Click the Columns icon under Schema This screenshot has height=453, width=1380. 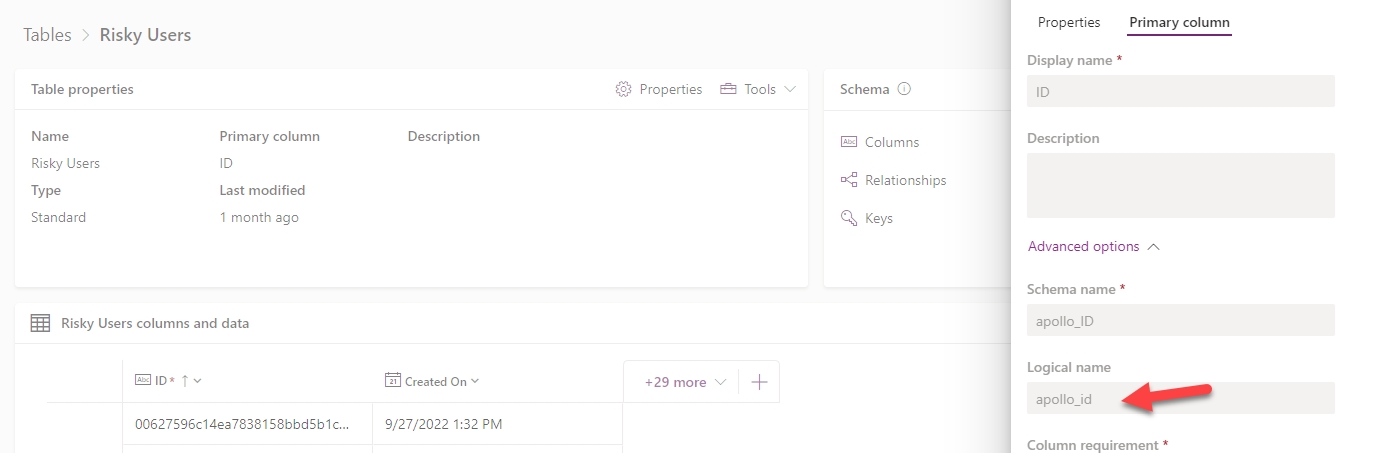tap(849, 142)
